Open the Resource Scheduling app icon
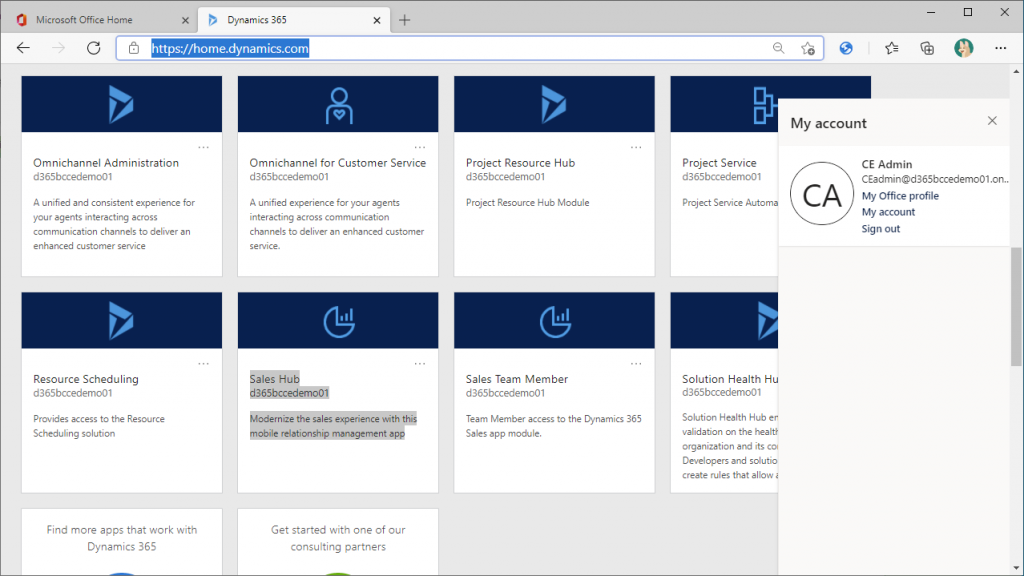The height and width of the screenshot is (576, 1024). (121, 321)
